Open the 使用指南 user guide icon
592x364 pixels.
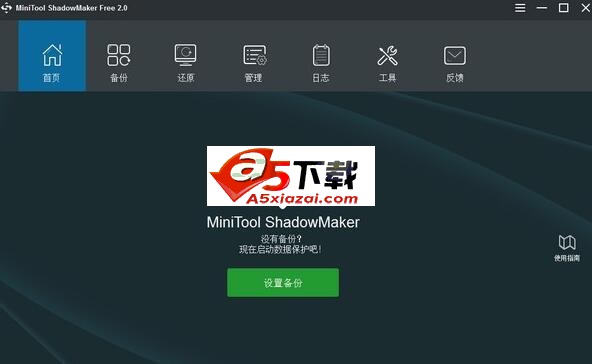(567, 248)
